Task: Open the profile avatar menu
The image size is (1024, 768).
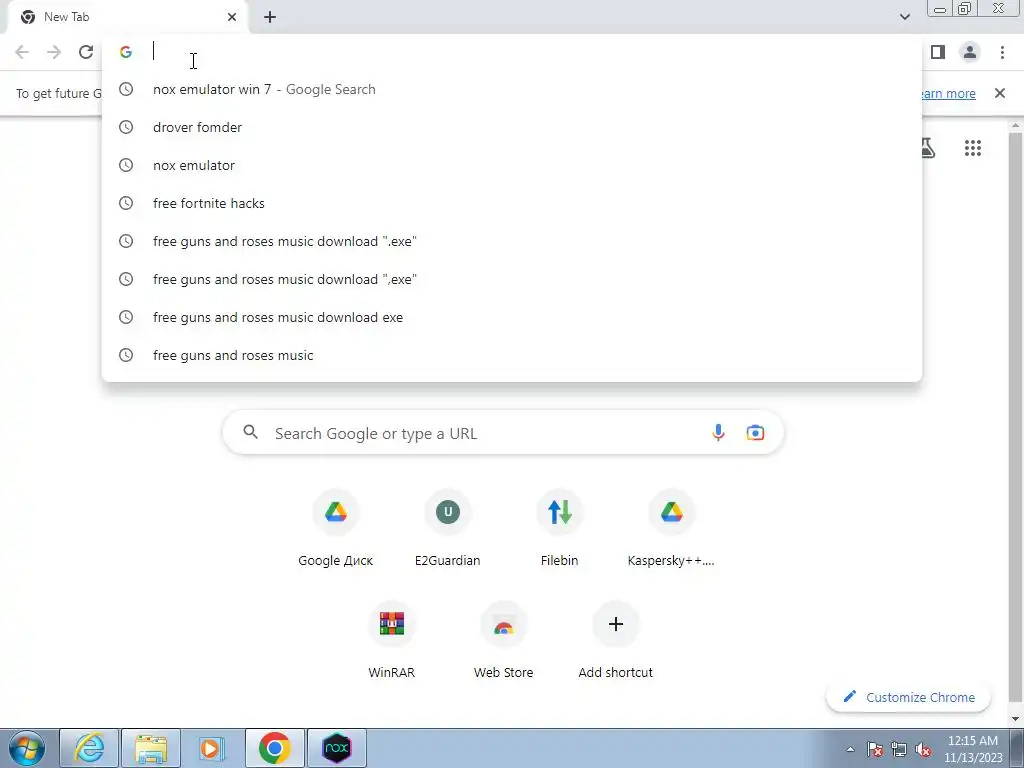Action: tap(970, 52)
